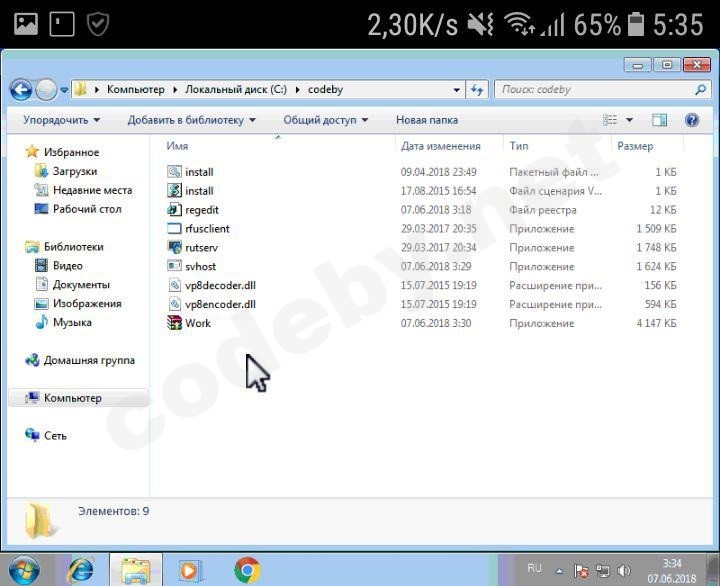Click the 'Новая папка' button
720x586 pixels.
click(427, 120)
